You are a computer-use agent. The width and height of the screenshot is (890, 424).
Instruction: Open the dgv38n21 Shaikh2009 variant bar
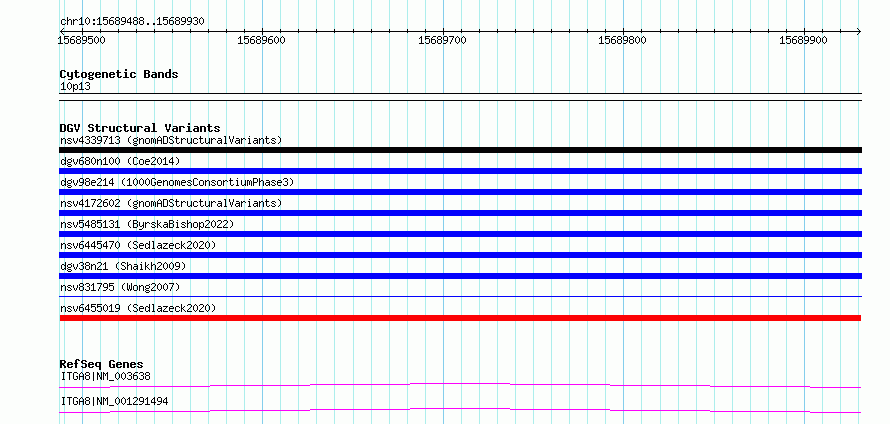460,276
